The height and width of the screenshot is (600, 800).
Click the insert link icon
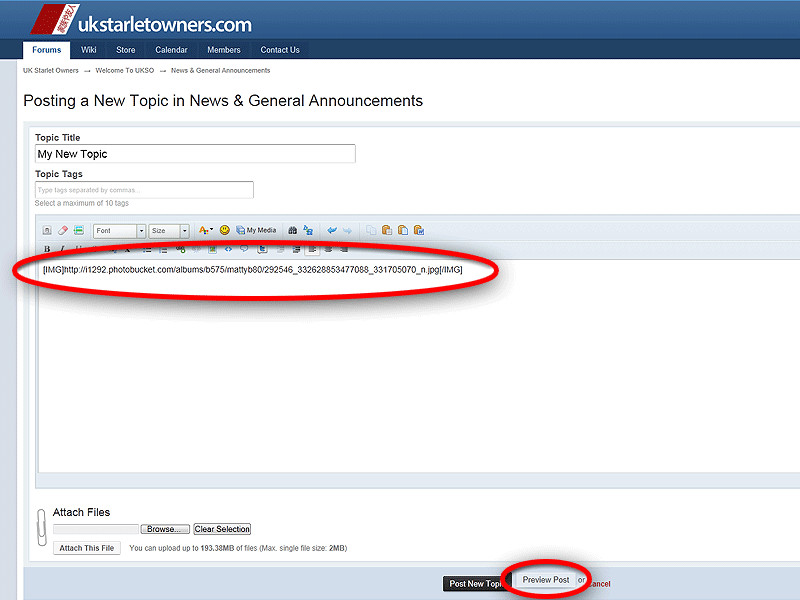tap(180, 249)
